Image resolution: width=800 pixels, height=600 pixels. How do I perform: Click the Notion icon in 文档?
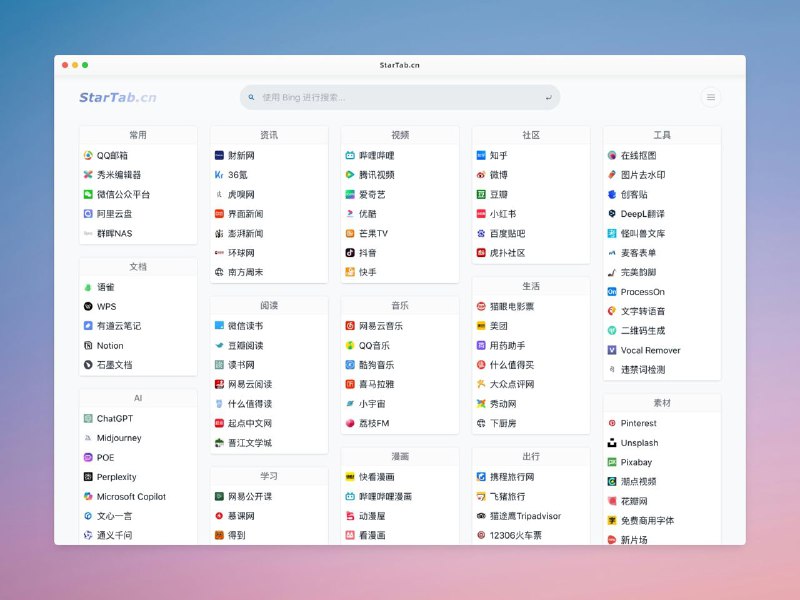(88, 346)
